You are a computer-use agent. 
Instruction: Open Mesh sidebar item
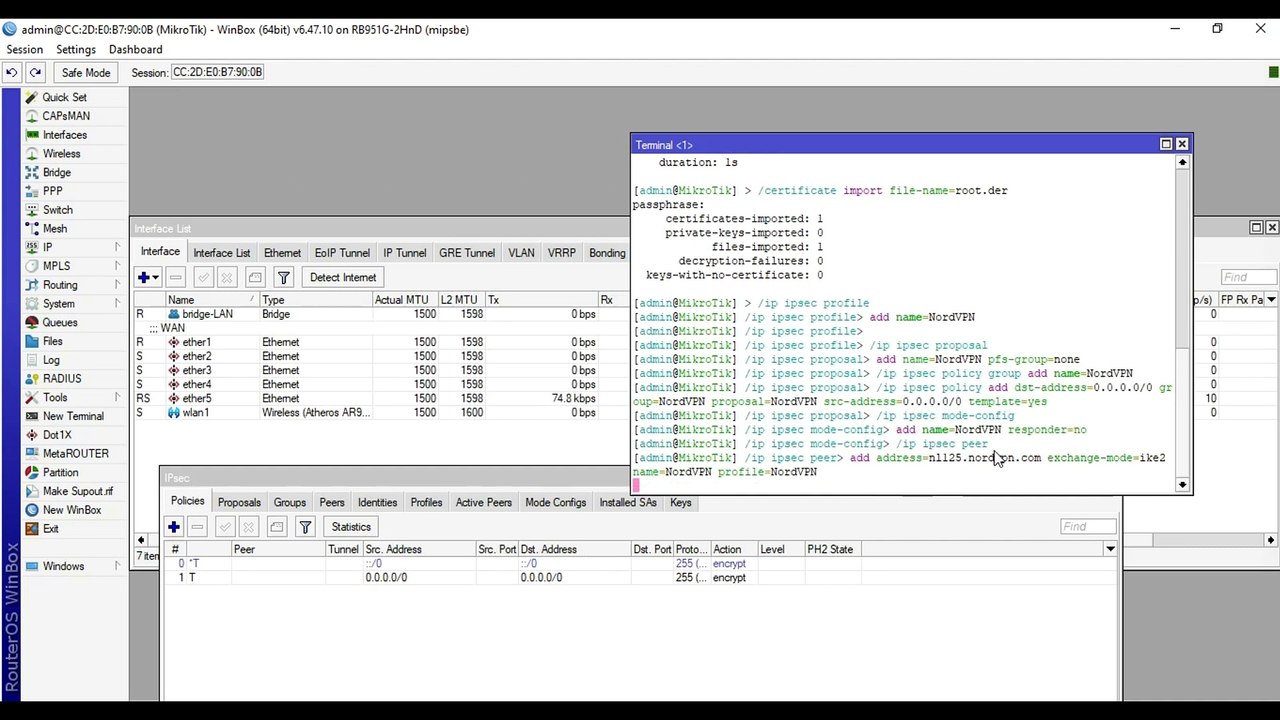point(54,228)
